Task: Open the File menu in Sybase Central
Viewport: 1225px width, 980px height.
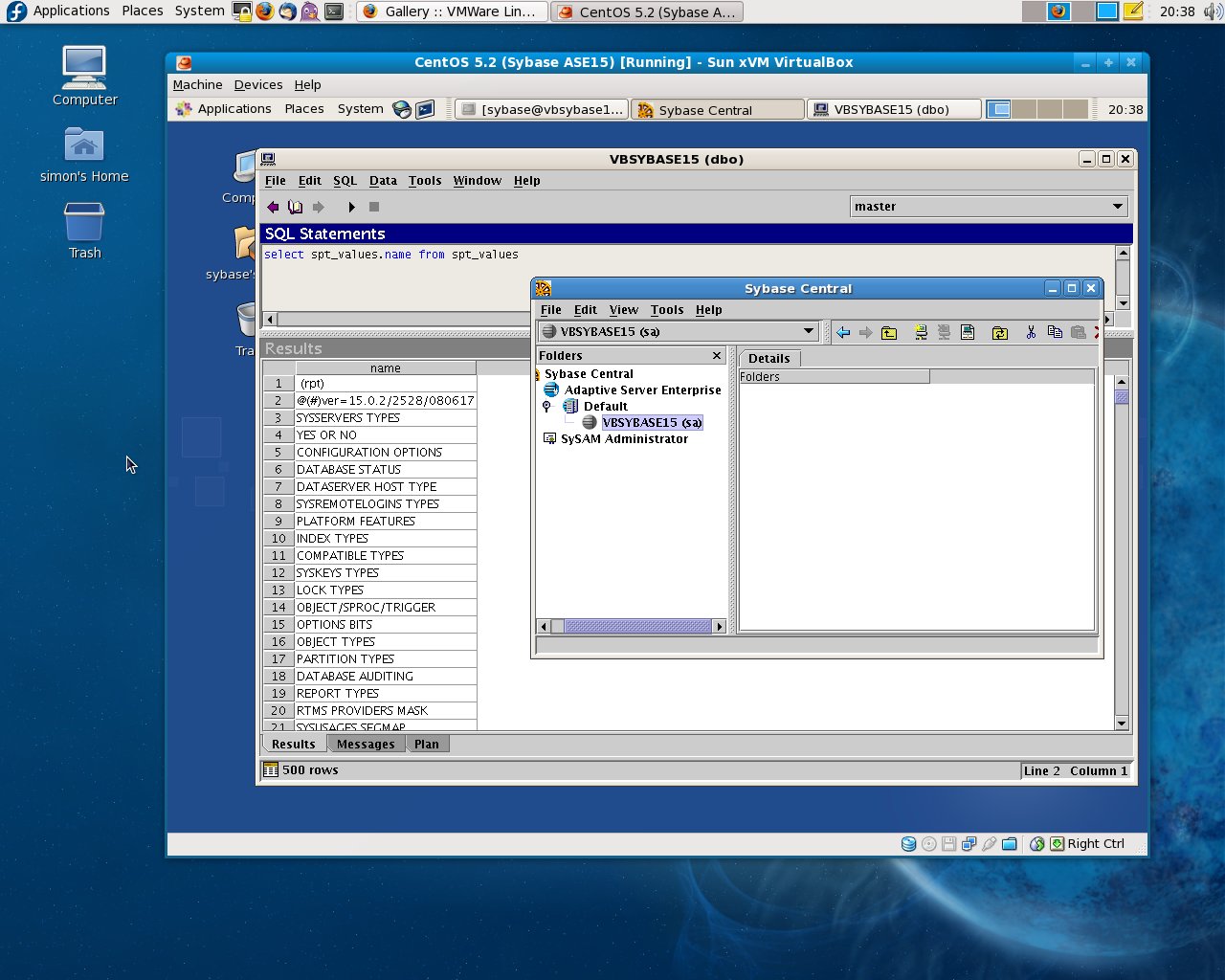Action: click(550, 310)
